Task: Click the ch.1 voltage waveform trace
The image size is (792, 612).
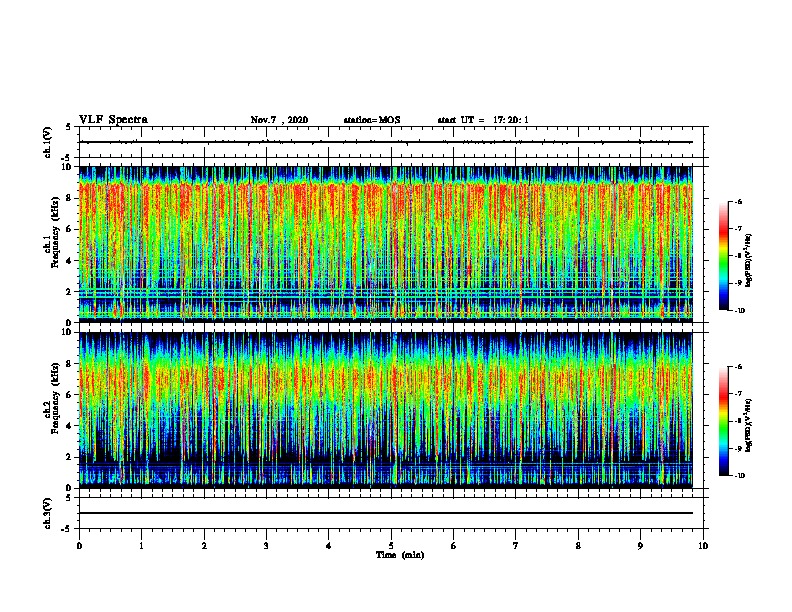Action: tap(385, 142)
